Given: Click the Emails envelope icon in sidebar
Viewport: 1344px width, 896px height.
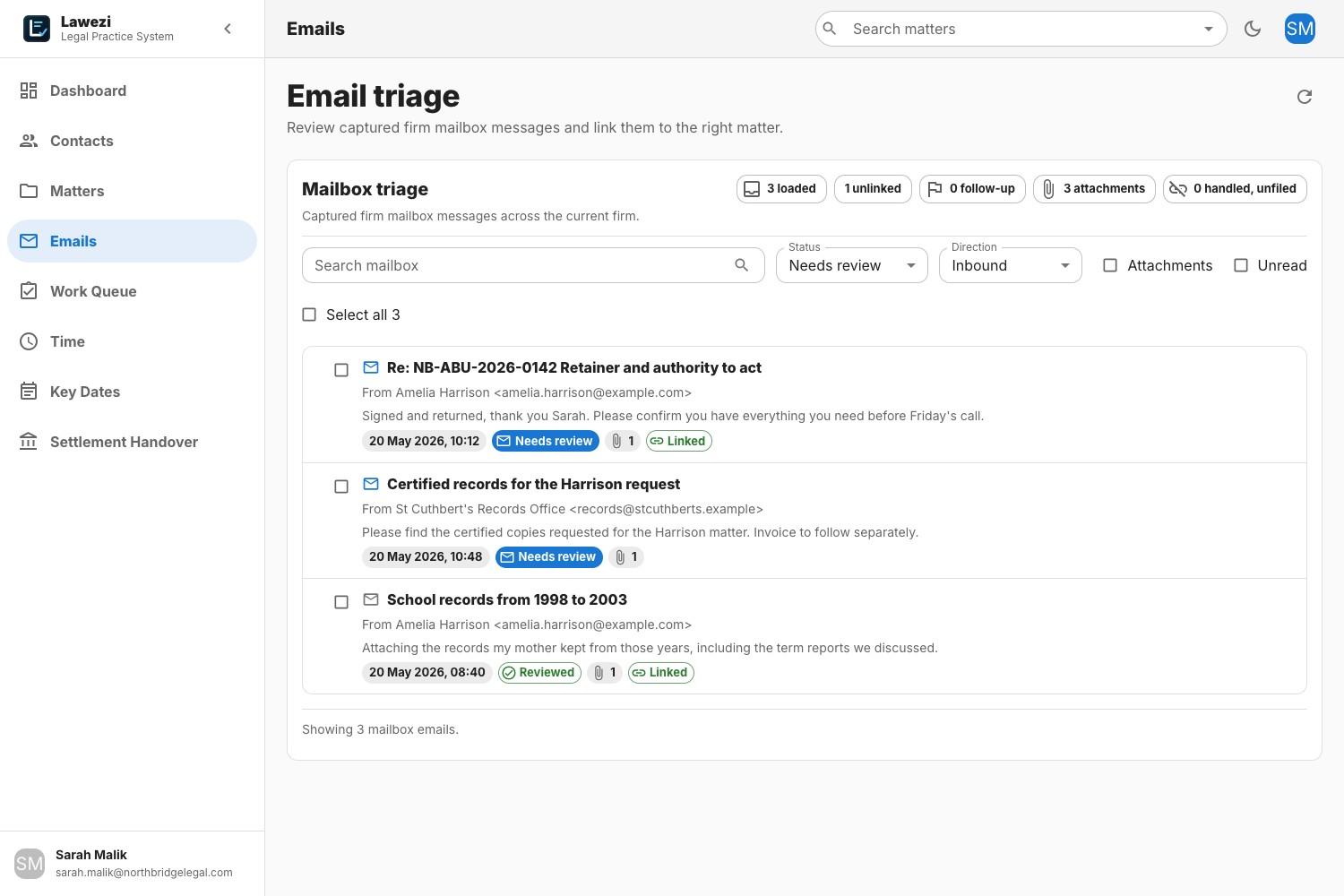Looking at the screenshot, I should [x=29, y=241].
